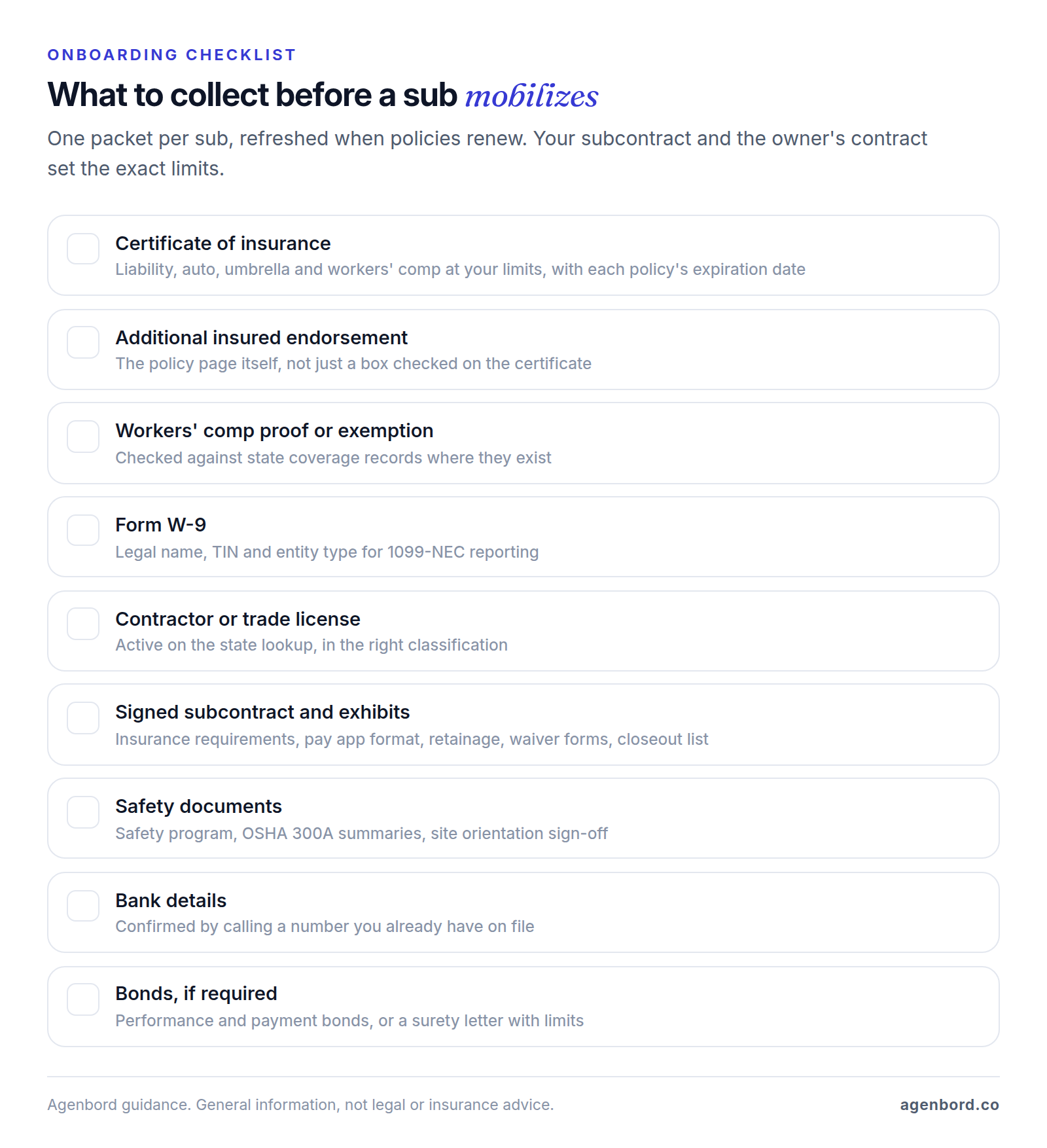Tick the Additional insured endorsement checkbox
Viewport: 1047px width, 1148px height.
click(83, 342)
